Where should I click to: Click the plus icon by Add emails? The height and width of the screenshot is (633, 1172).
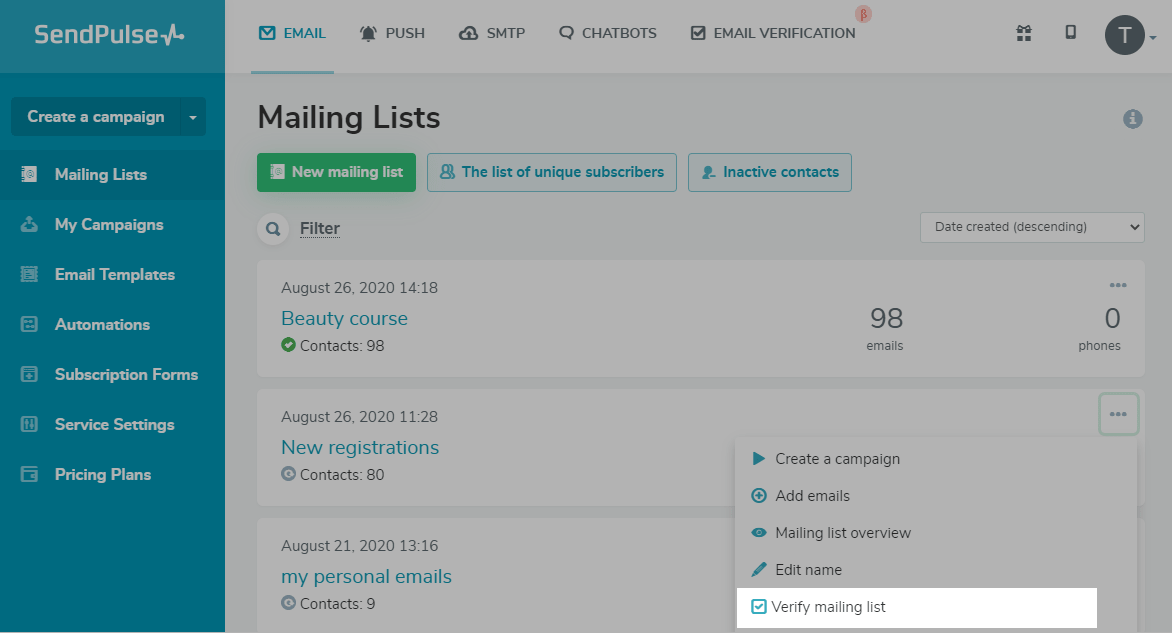pos(759,495)
